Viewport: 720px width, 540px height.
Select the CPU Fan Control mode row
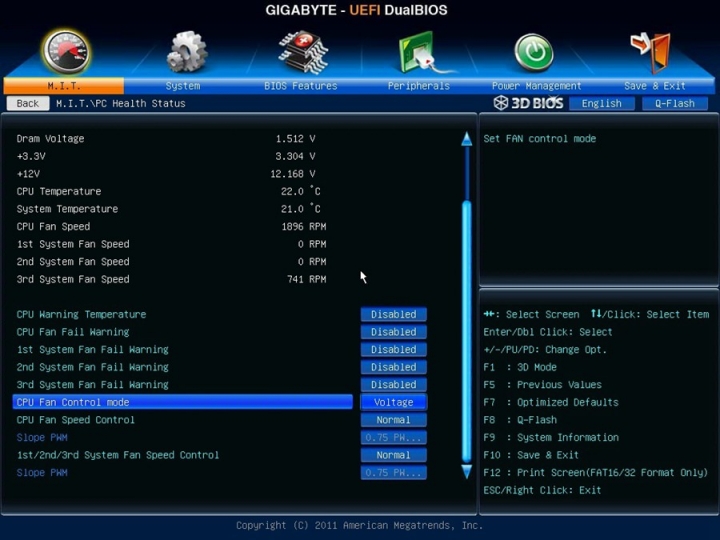(183, 402)
